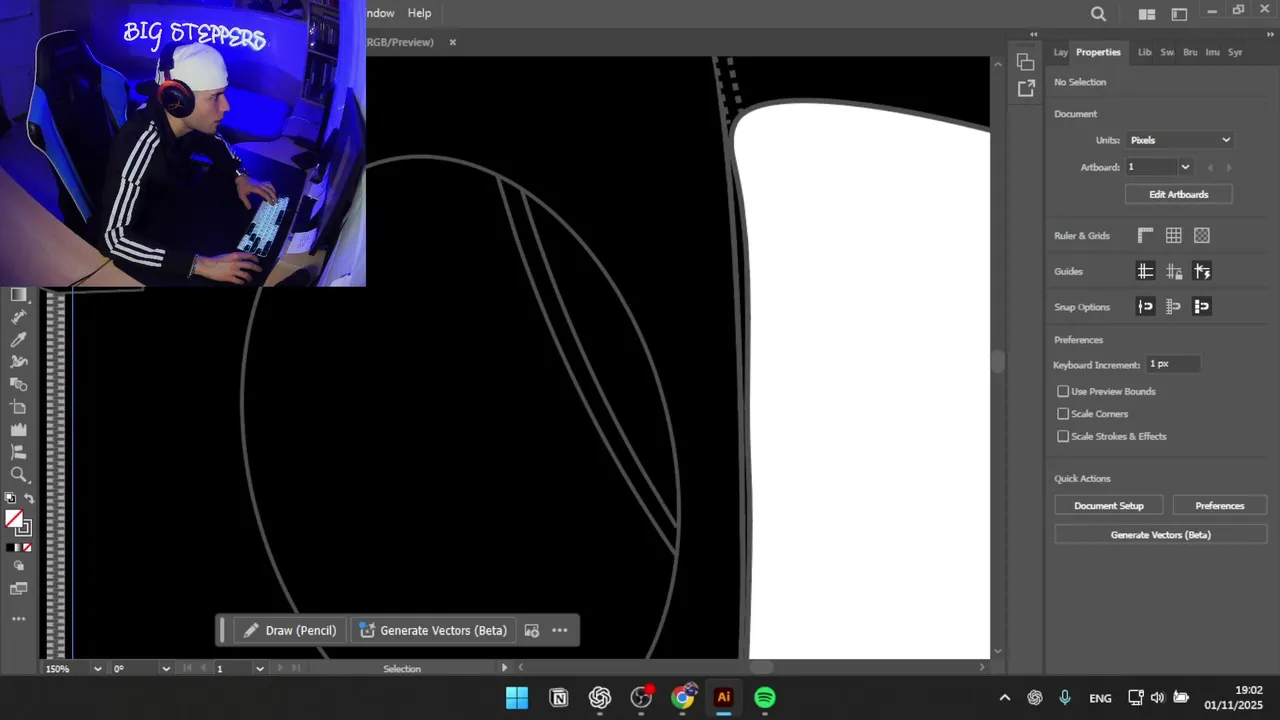Select the Symbol Sprayer tool

pyautogui.click(x=18, y=362)
